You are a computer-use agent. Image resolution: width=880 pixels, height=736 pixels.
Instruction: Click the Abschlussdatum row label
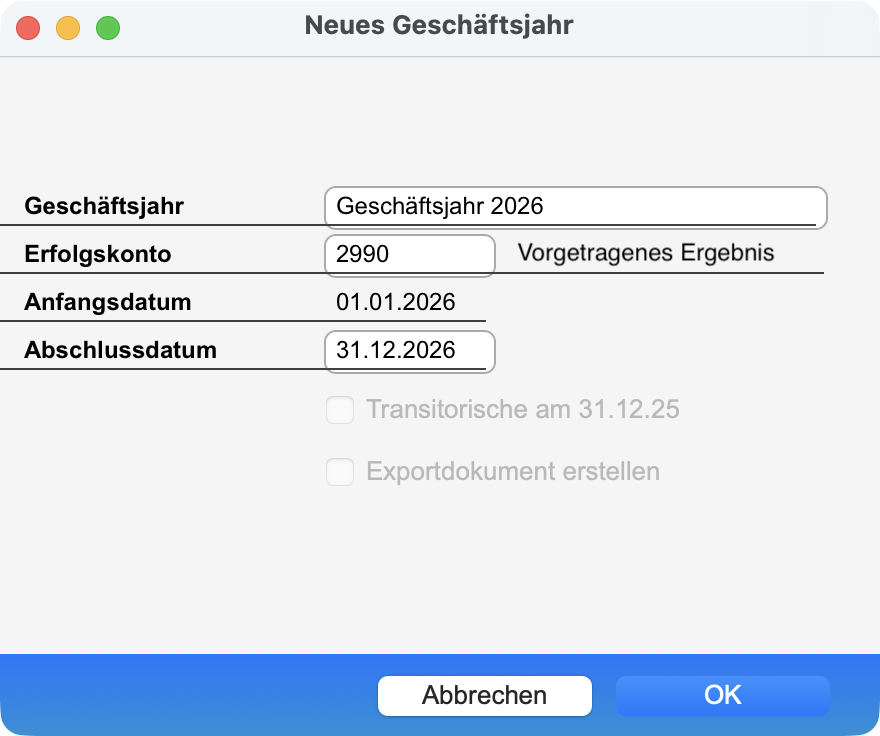pos(120,350)
